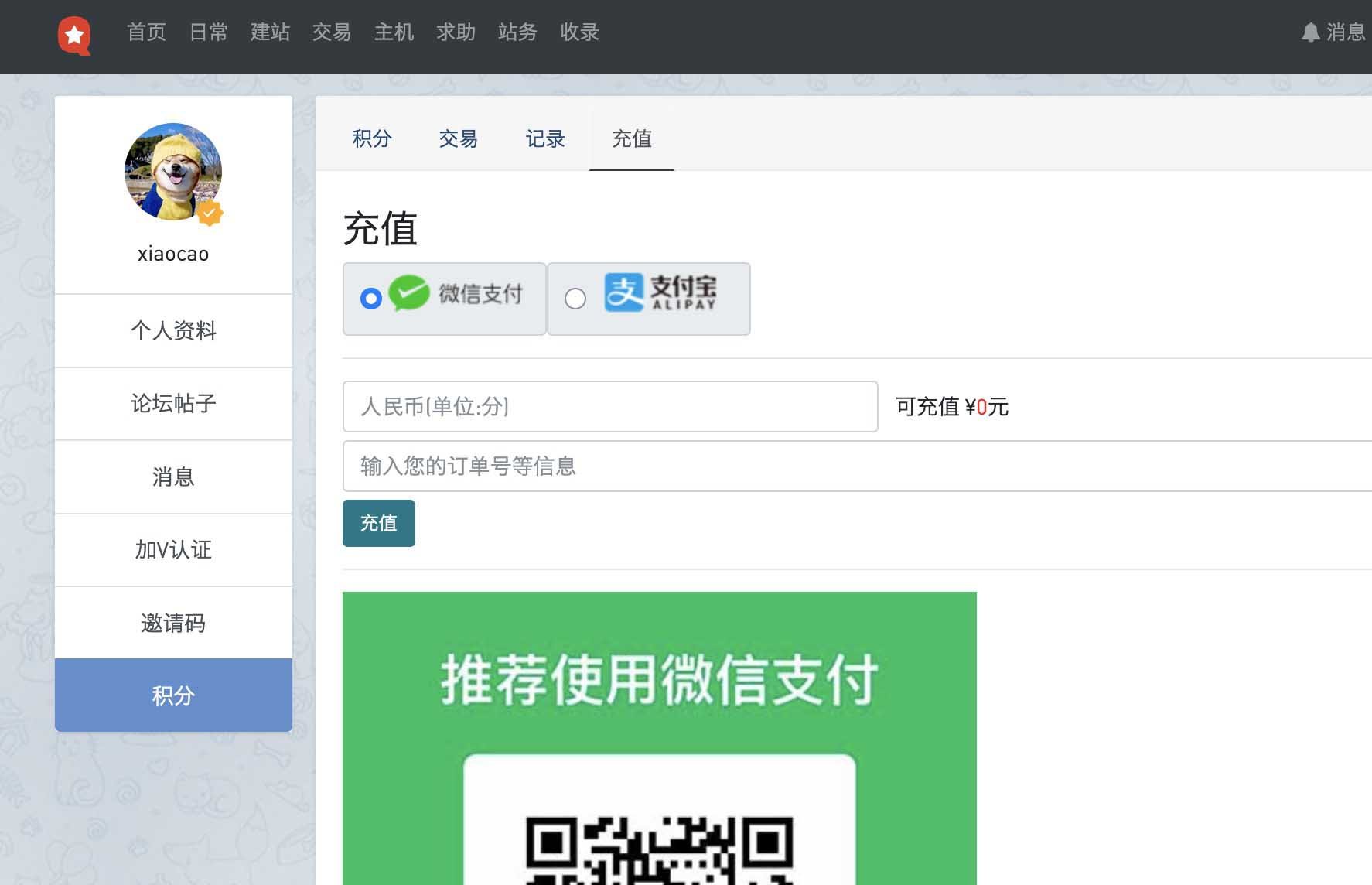This screenshot has height=885, width=1372.
Task: Switch to the 交易 tab in panel
Action: click(x=459, y=139)
